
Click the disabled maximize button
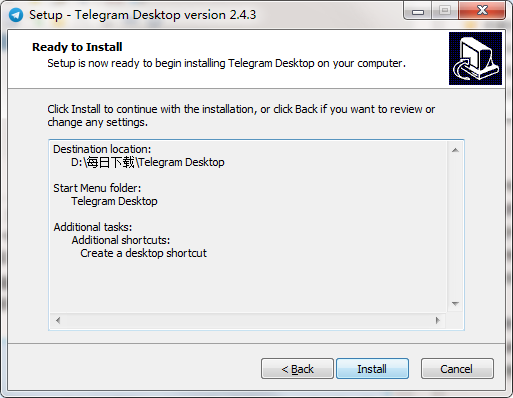tap(445, 11)
